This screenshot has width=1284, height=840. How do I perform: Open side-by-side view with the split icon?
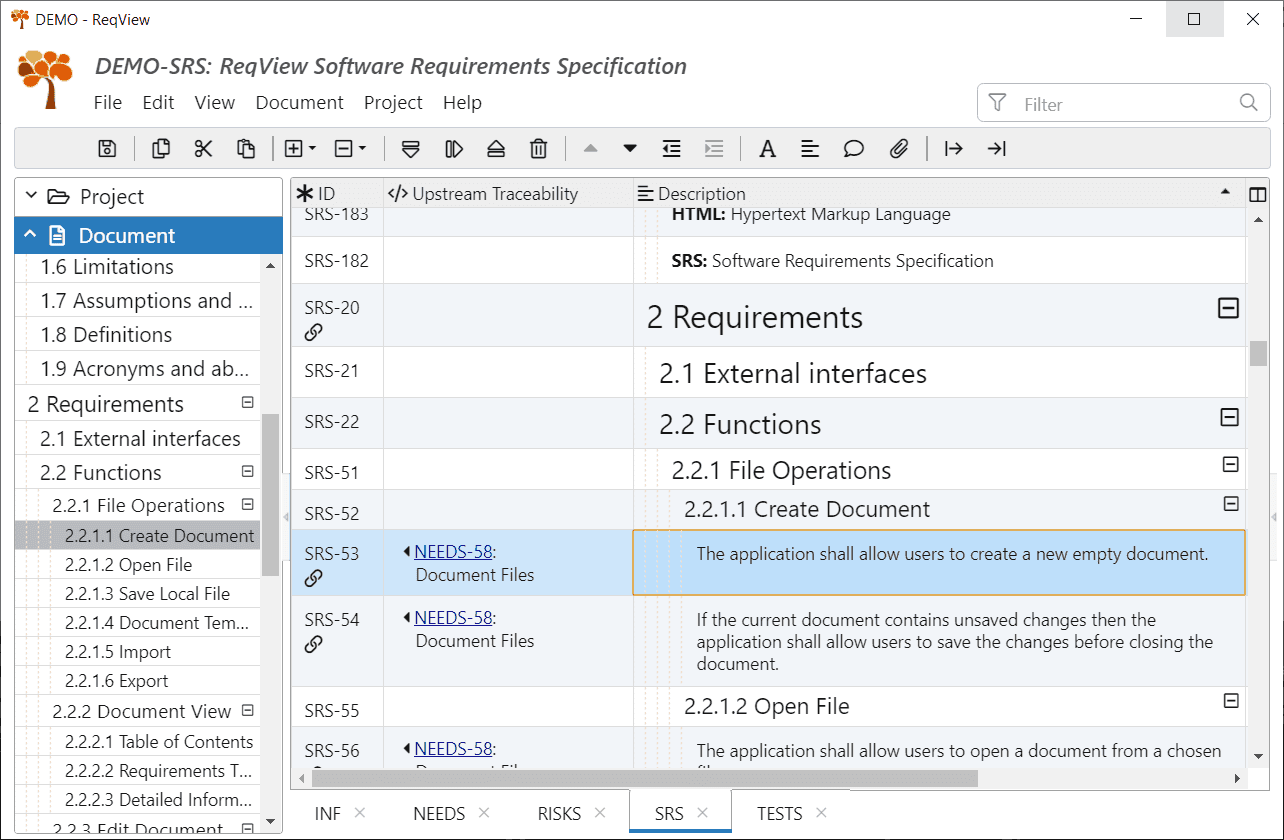pos(1258,193)
